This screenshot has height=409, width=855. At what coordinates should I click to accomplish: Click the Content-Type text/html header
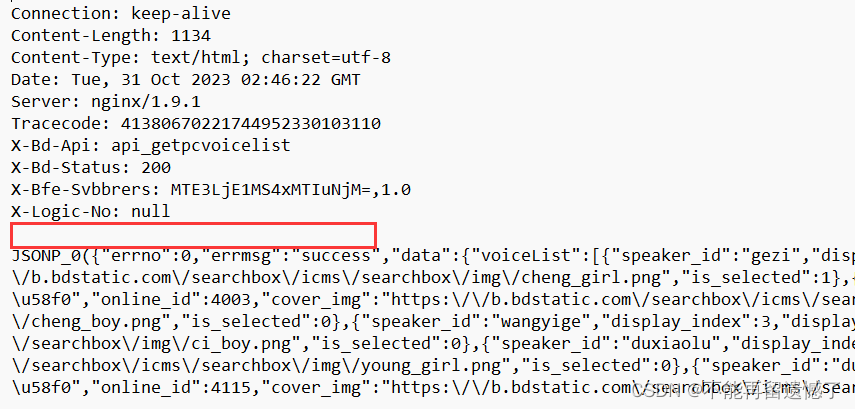(x=201, y=57)
